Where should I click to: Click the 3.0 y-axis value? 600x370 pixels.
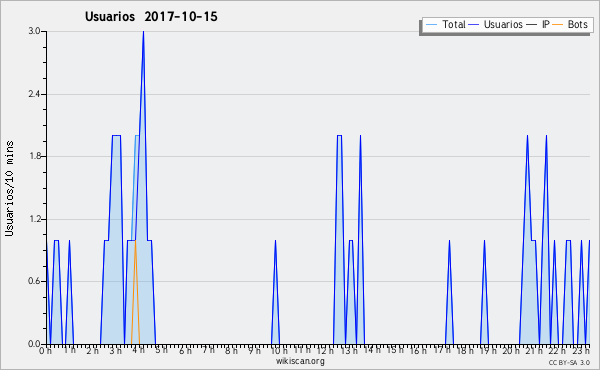[x=34, y=31]
